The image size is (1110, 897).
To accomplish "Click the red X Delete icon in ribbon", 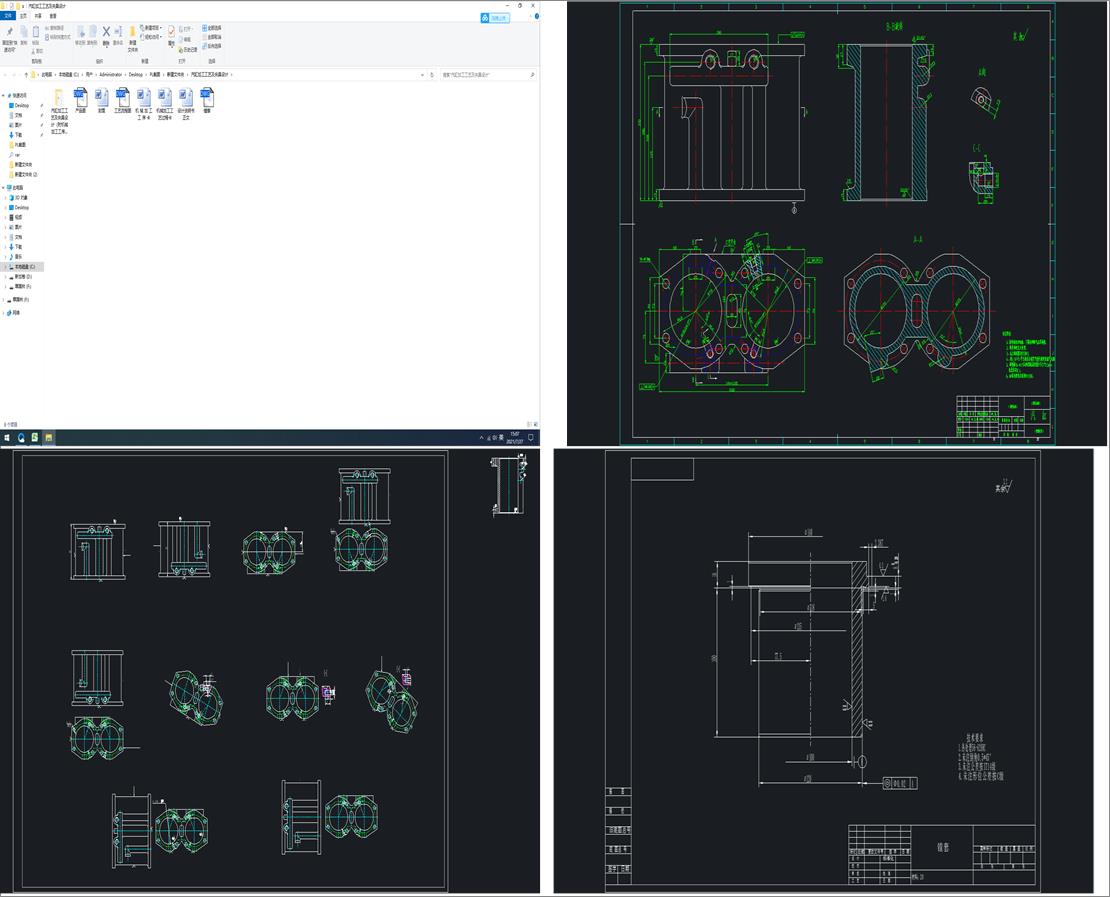I will (106, 33).
